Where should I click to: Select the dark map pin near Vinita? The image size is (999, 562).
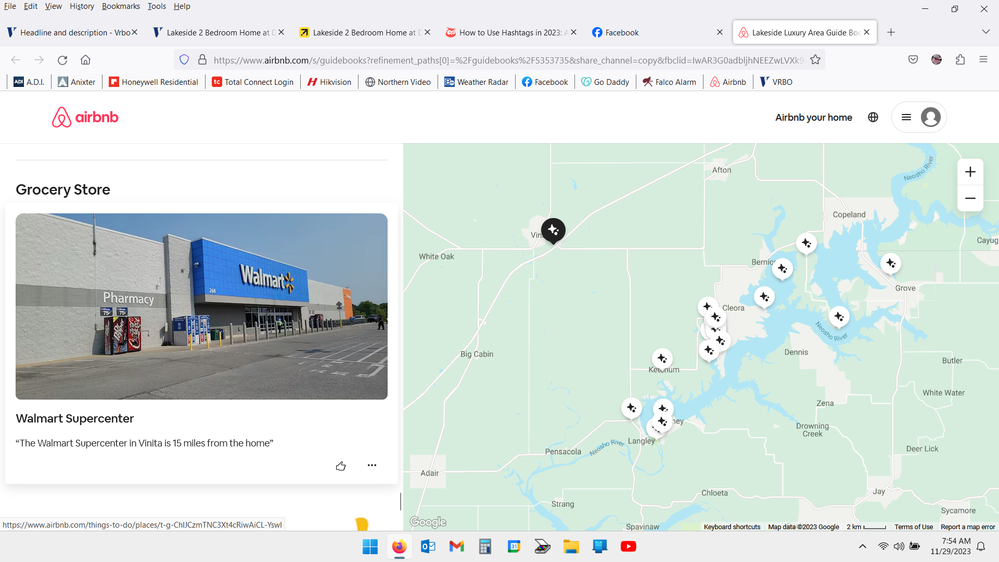tap(553, 230)
